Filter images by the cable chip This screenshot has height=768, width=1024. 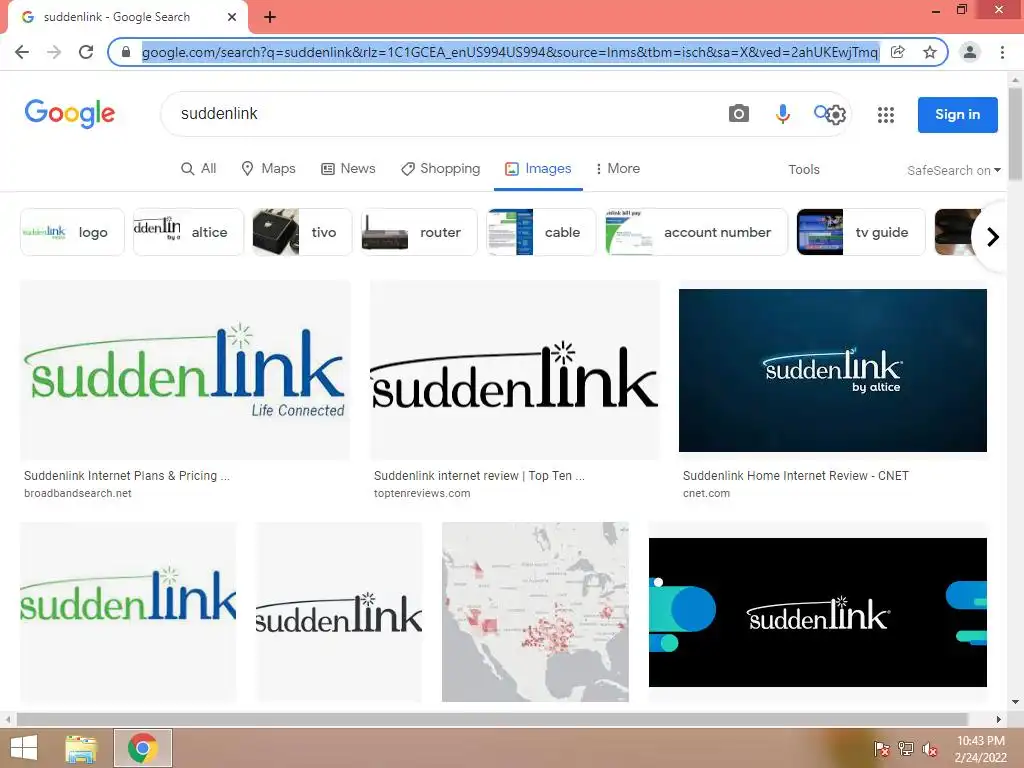541,232
